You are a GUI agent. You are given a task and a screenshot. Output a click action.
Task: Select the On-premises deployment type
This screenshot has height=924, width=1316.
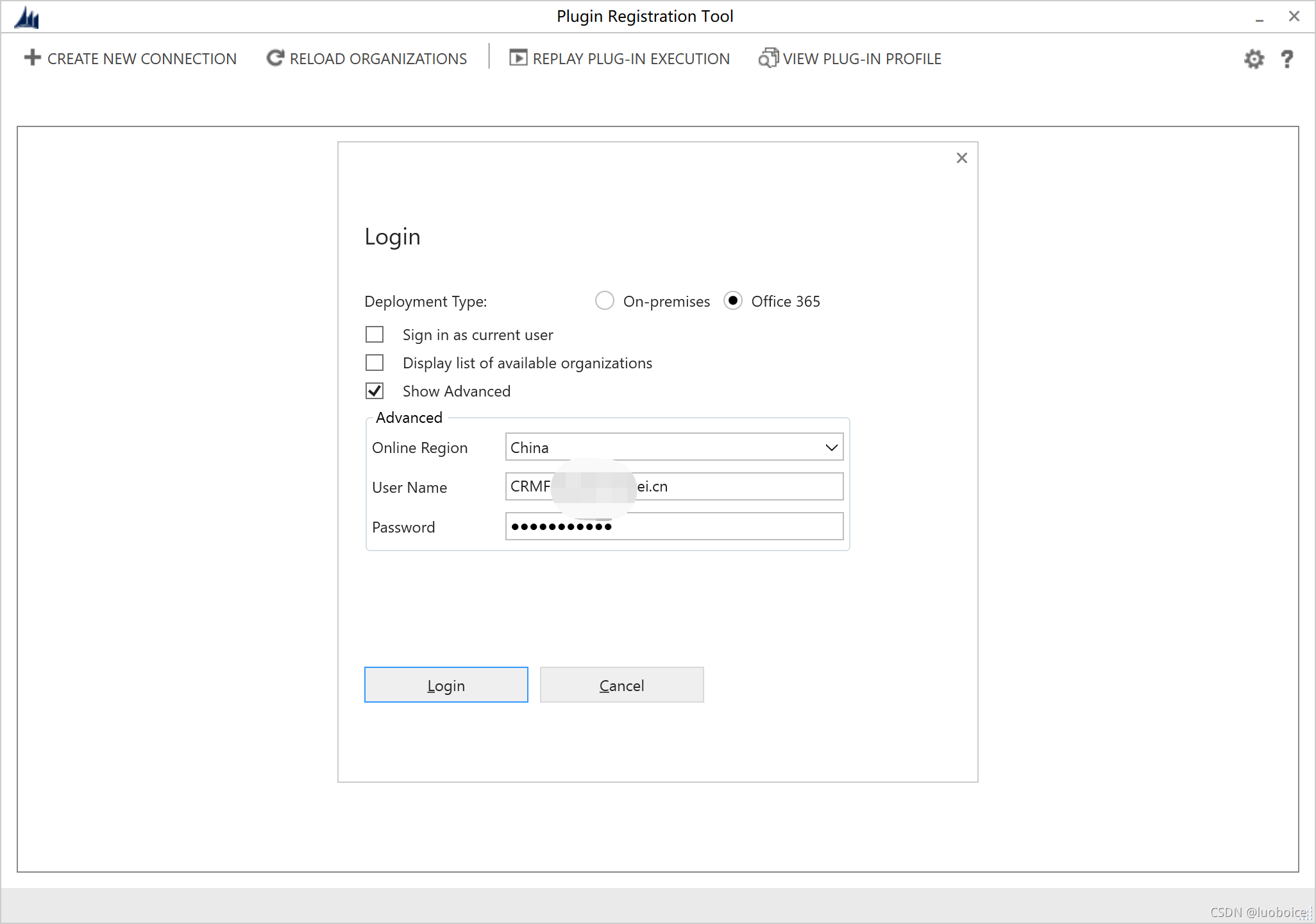(604, 301)
